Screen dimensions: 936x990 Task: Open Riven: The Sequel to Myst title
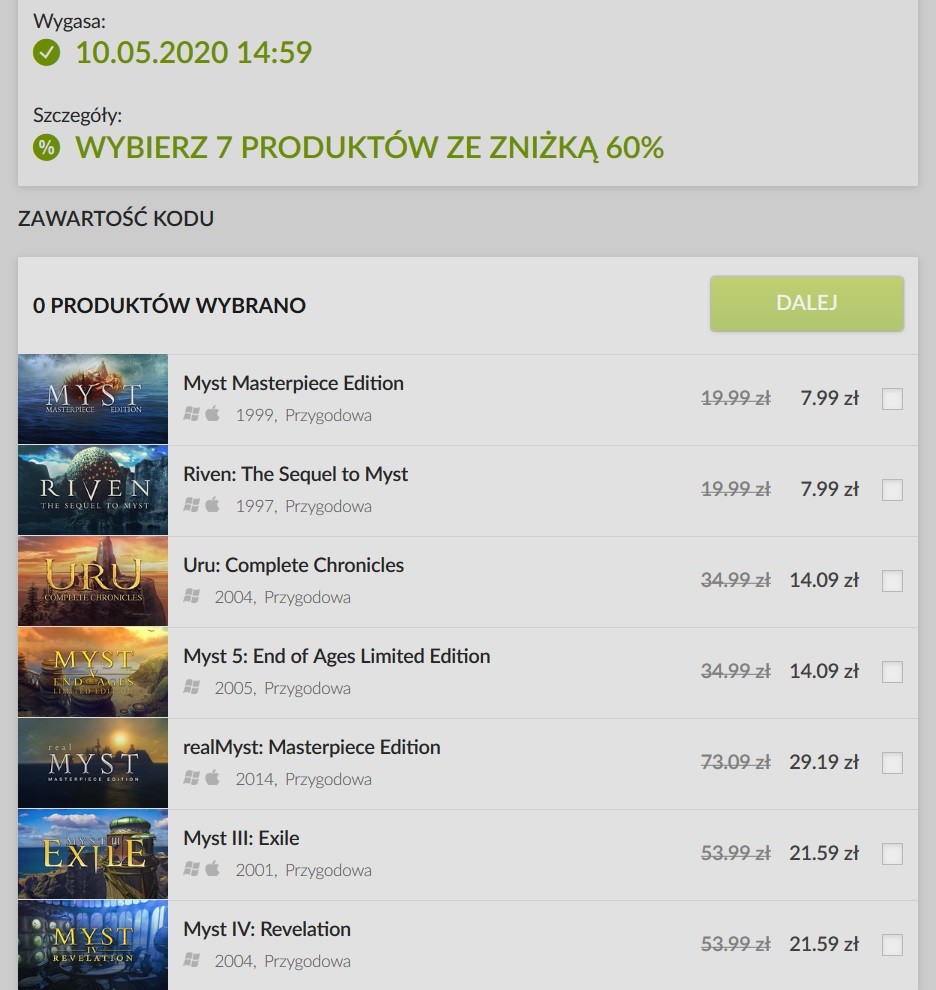coord(295,474)
